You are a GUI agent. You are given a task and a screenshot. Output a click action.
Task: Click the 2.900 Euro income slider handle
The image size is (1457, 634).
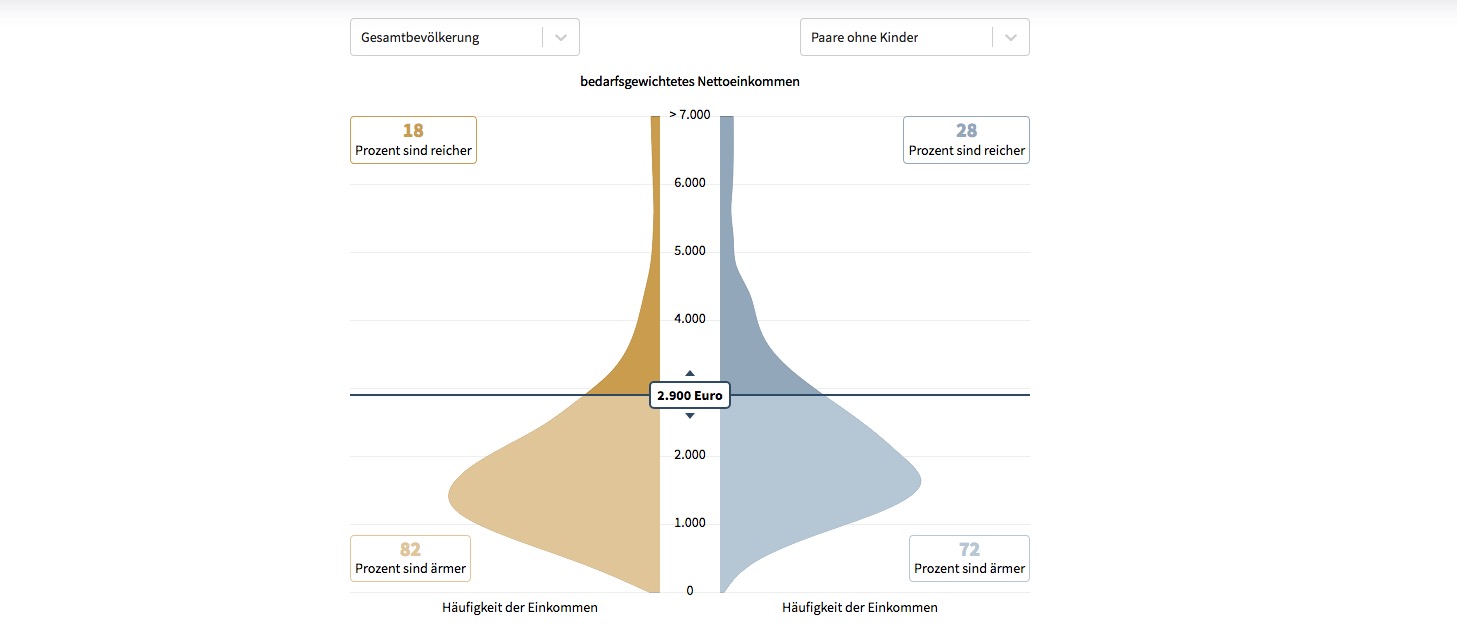[689, 395]
